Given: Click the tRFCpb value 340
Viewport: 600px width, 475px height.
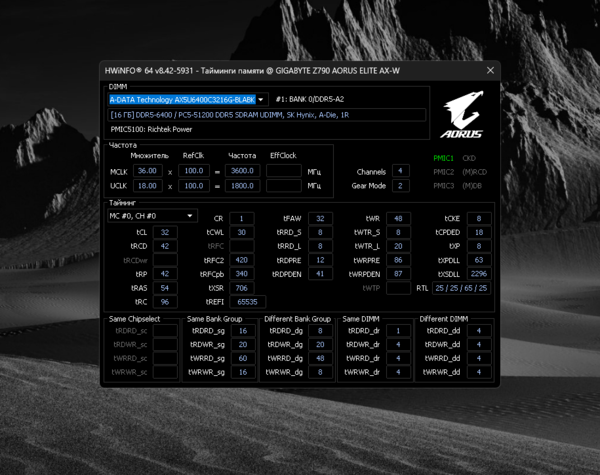Looking at the screenshot, I should 241,274.
